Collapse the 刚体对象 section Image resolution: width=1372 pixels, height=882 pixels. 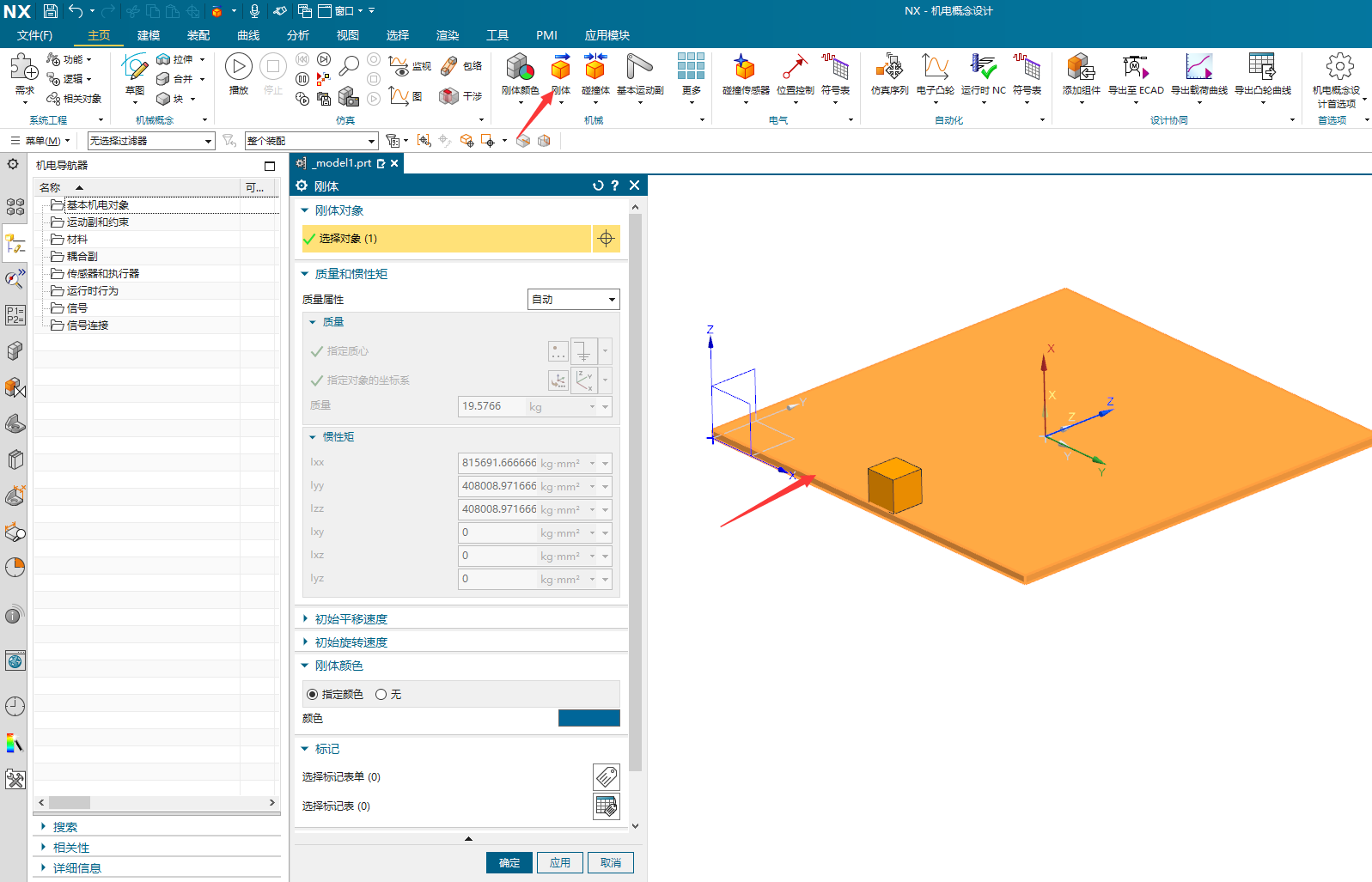tap(304, 210)
